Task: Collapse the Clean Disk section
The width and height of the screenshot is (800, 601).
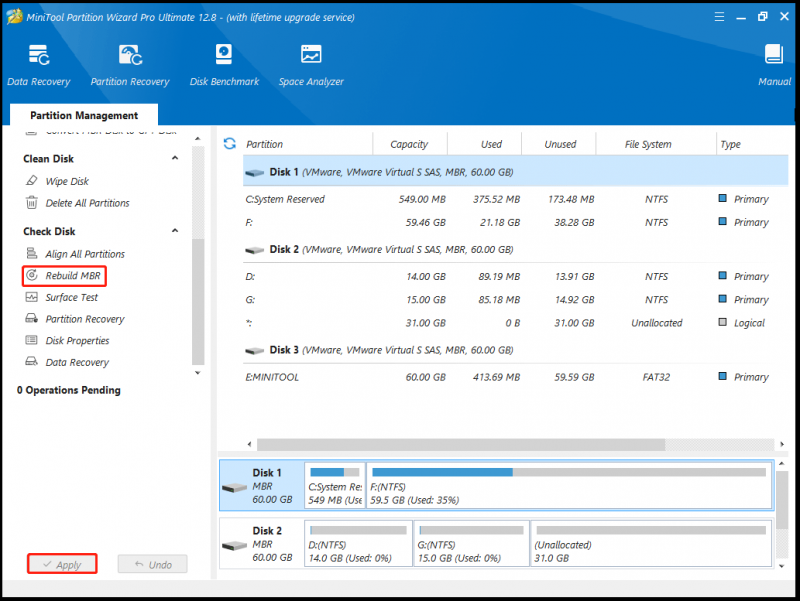Action: coord(175,158)
